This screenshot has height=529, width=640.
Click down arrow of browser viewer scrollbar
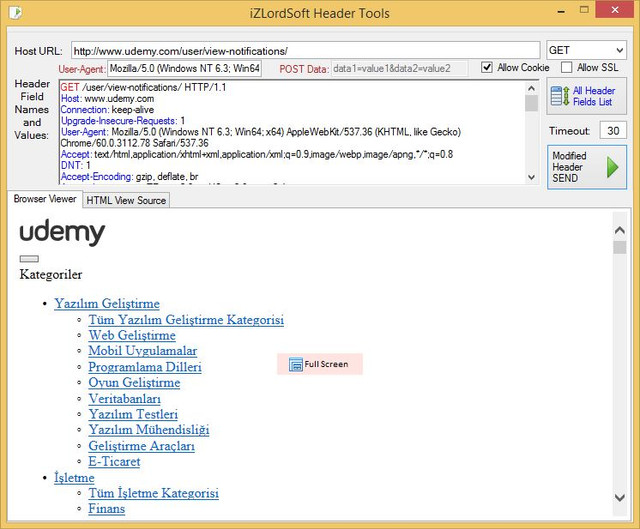click(x=620, y=498)
